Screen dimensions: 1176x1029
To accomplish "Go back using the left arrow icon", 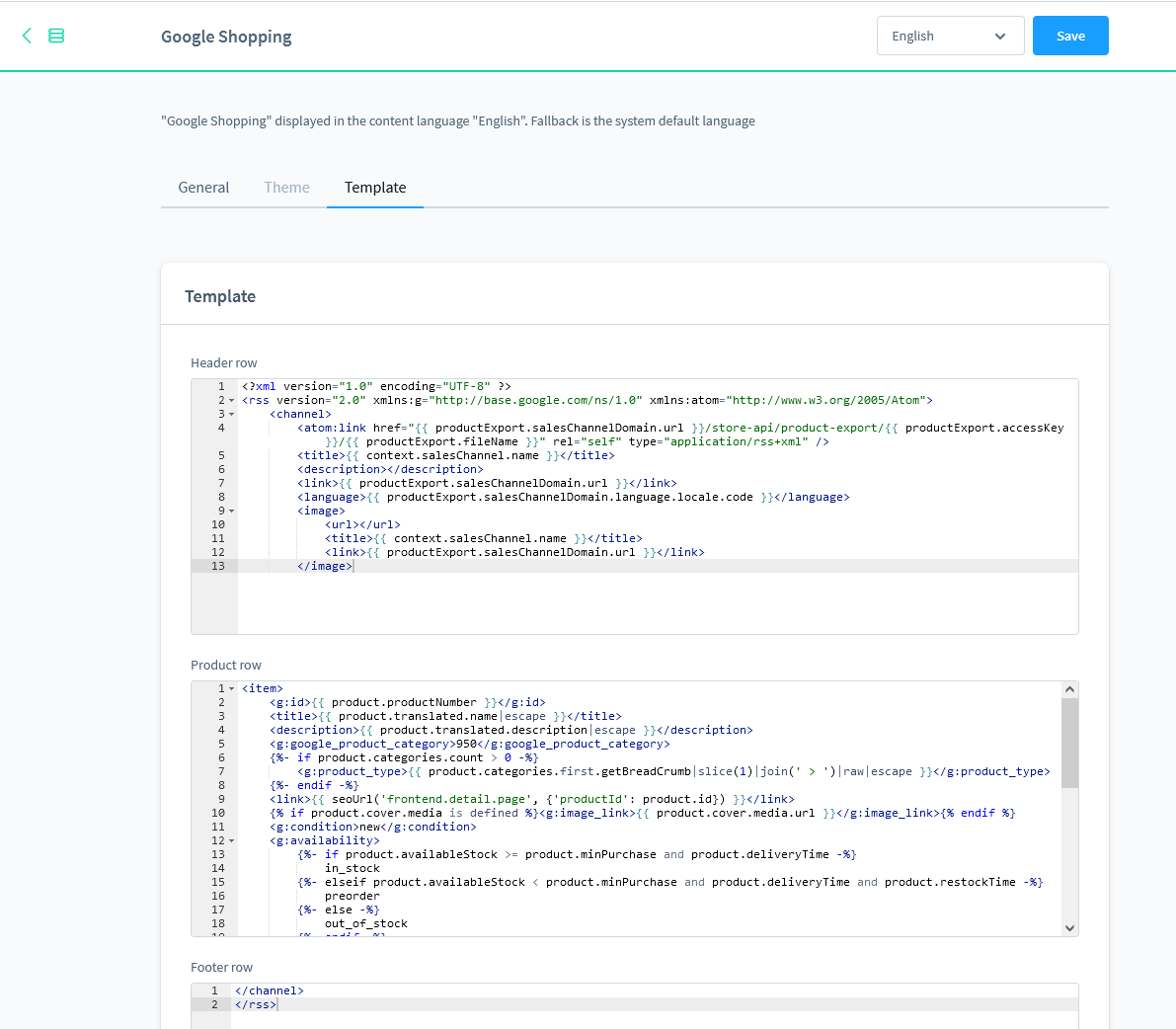I will (27, 36).
